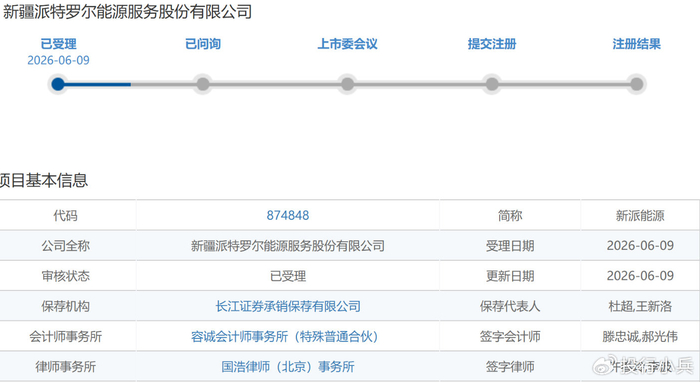Click the 已问询 stage label

pos(203,44)
